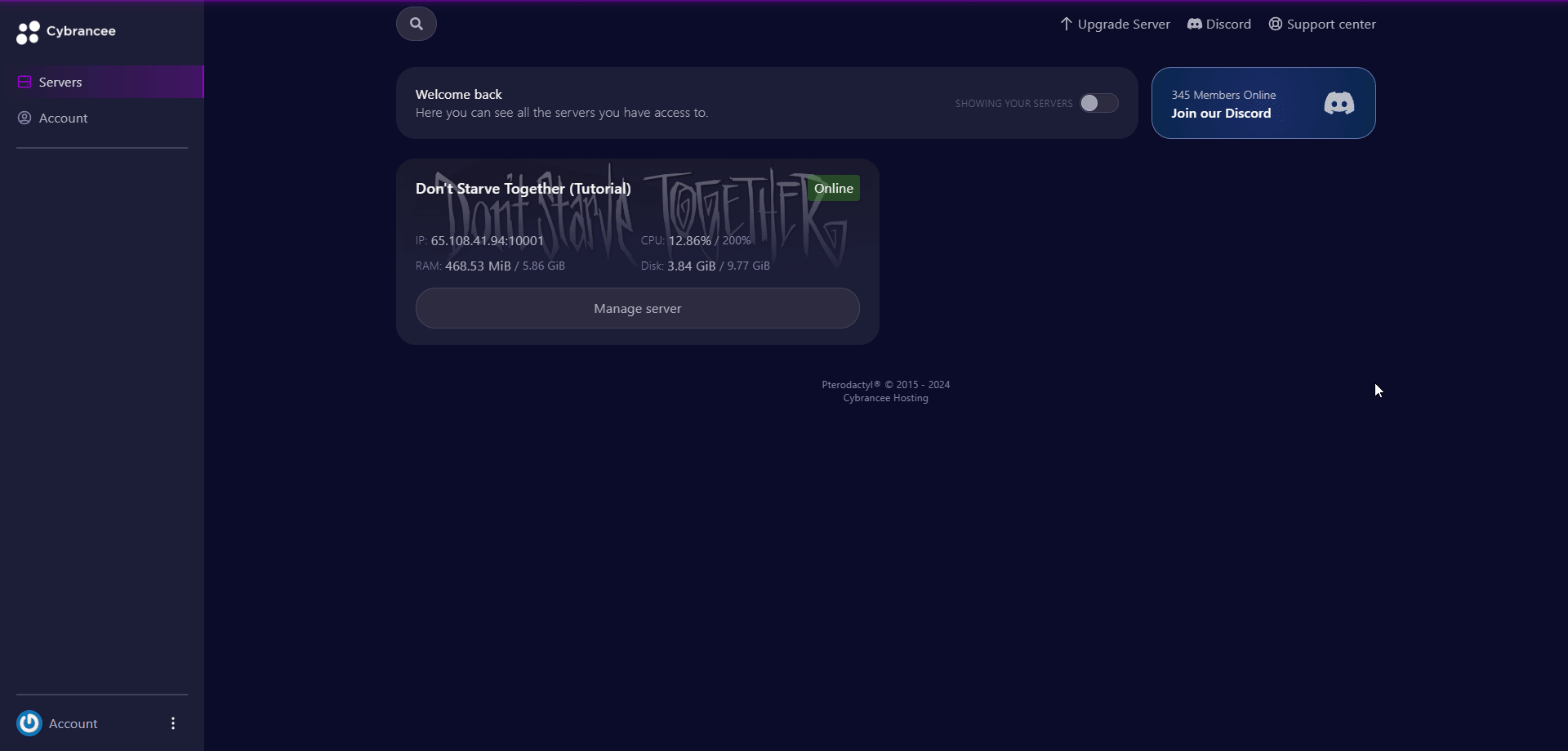Click the Online status badge

834,188
